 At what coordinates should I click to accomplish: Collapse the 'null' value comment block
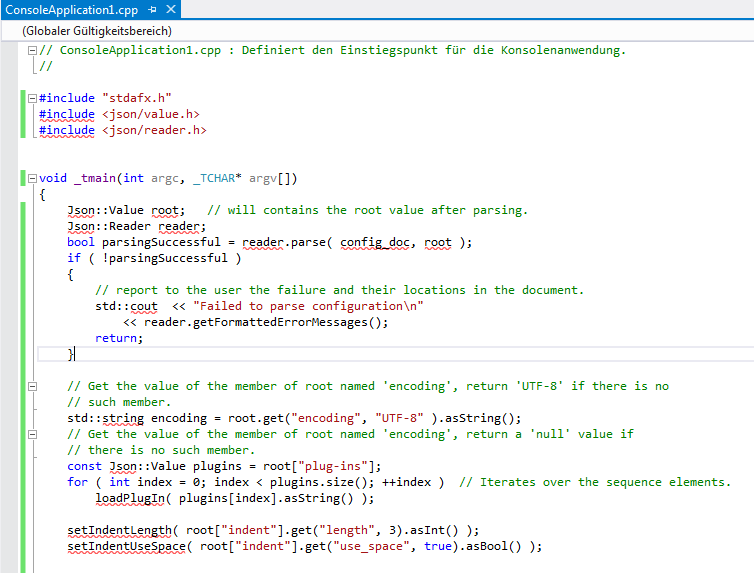coord(32,434)
